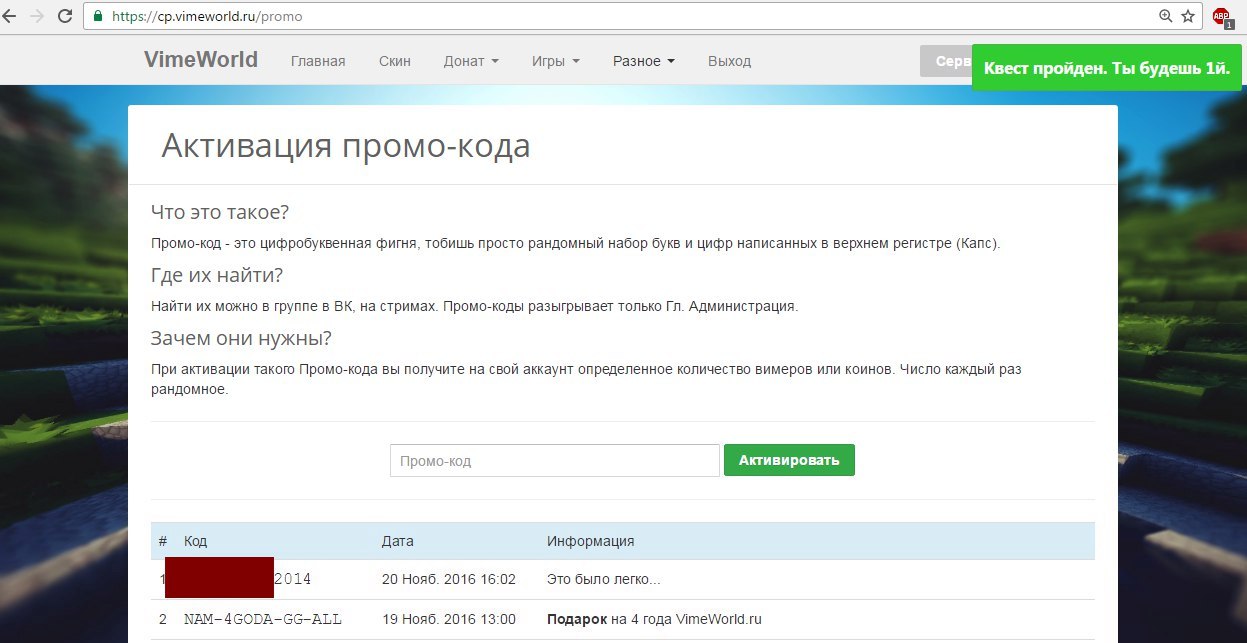Expand the Игры dropdown menu
This screenshot has height=643, width=1247.
click(x=556, y=61)
